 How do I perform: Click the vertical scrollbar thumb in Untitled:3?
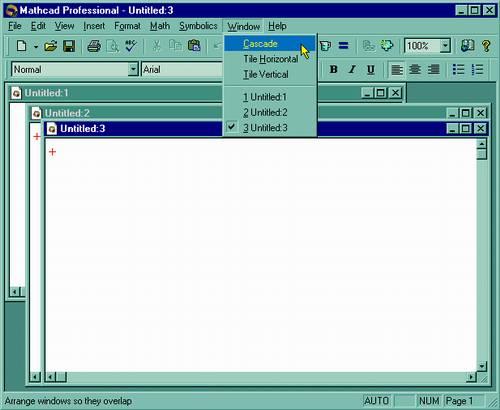tap(481, 155)
